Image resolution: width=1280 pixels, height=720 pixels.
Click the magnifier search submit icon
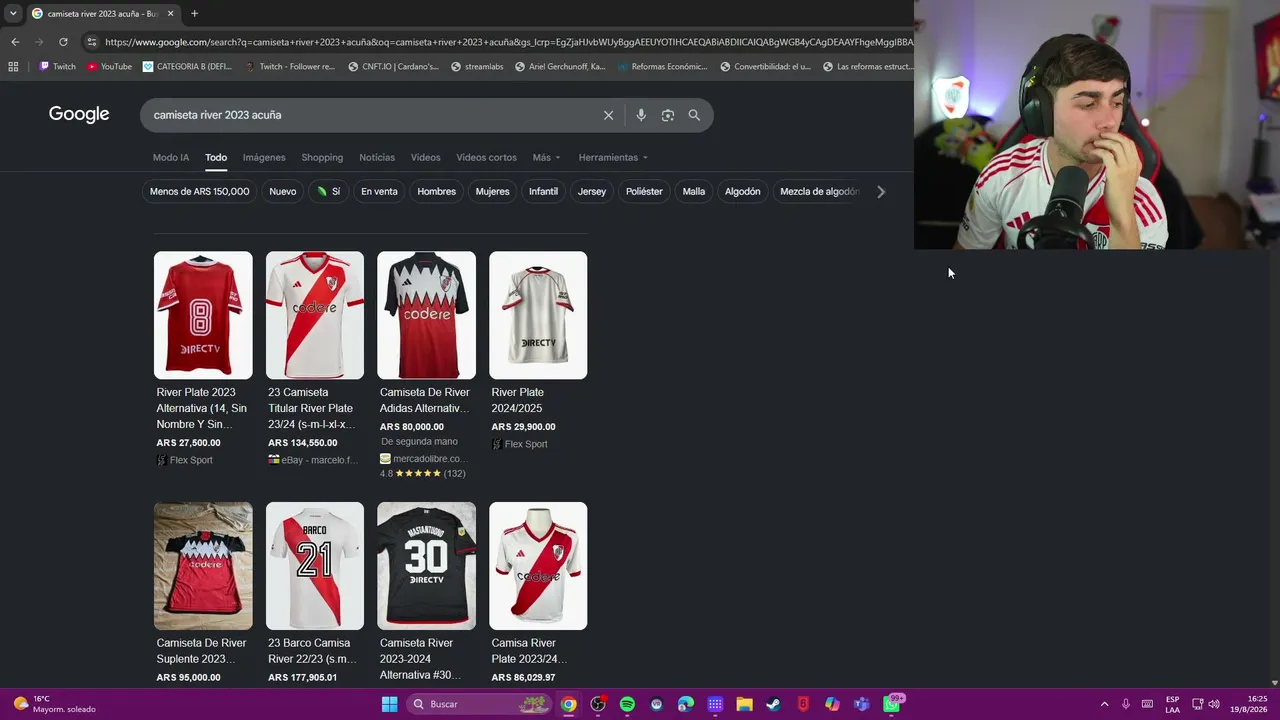click(694, 115)
